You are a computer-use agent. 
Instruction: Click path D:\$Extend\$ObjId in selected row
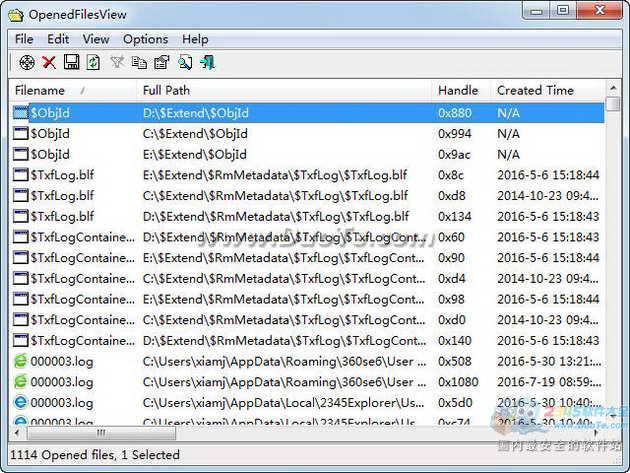pos(196,113)
